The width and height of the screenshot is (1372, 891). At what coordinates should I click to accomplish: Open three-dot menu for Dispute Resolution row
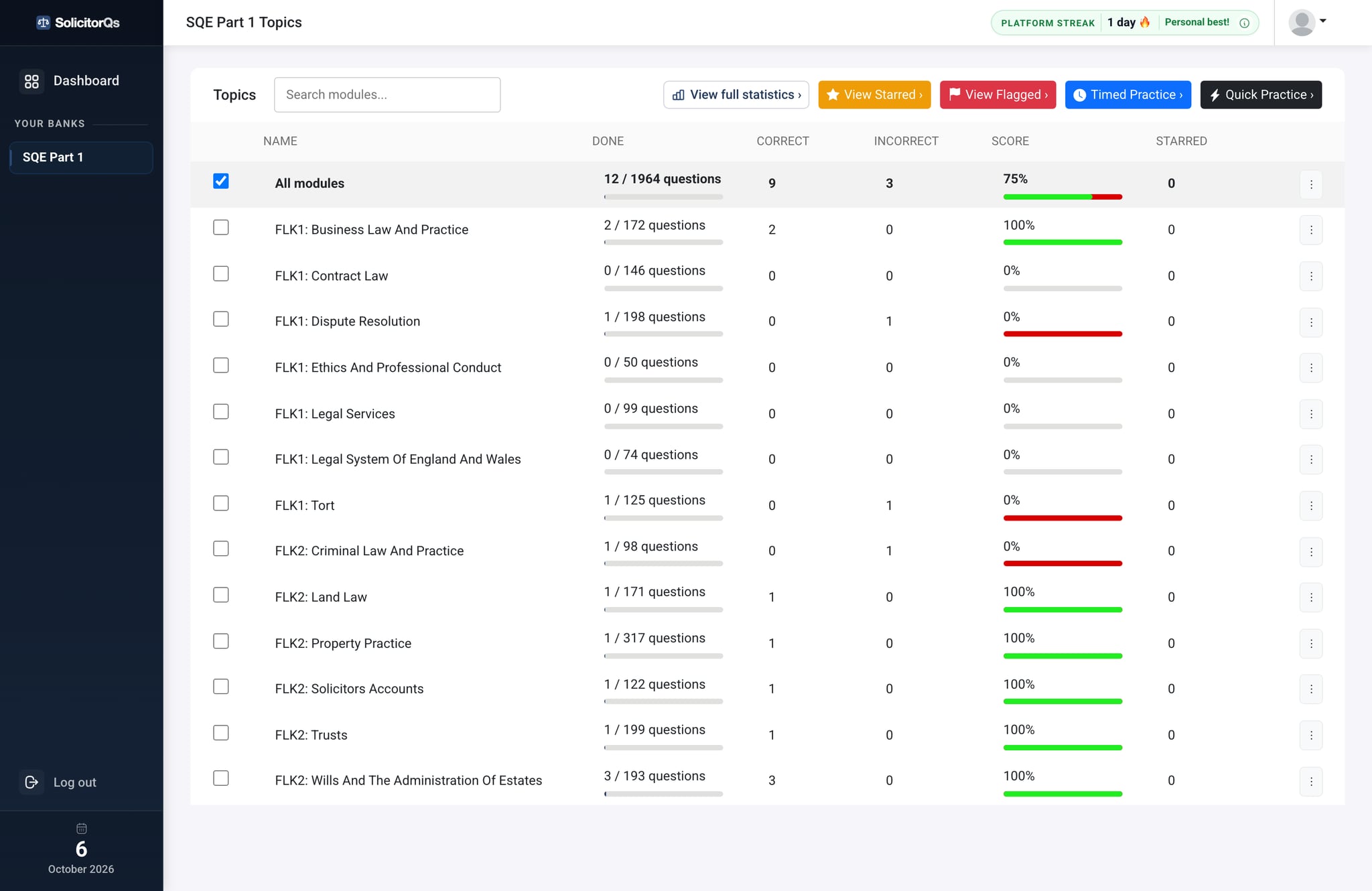click(1311, 322)
